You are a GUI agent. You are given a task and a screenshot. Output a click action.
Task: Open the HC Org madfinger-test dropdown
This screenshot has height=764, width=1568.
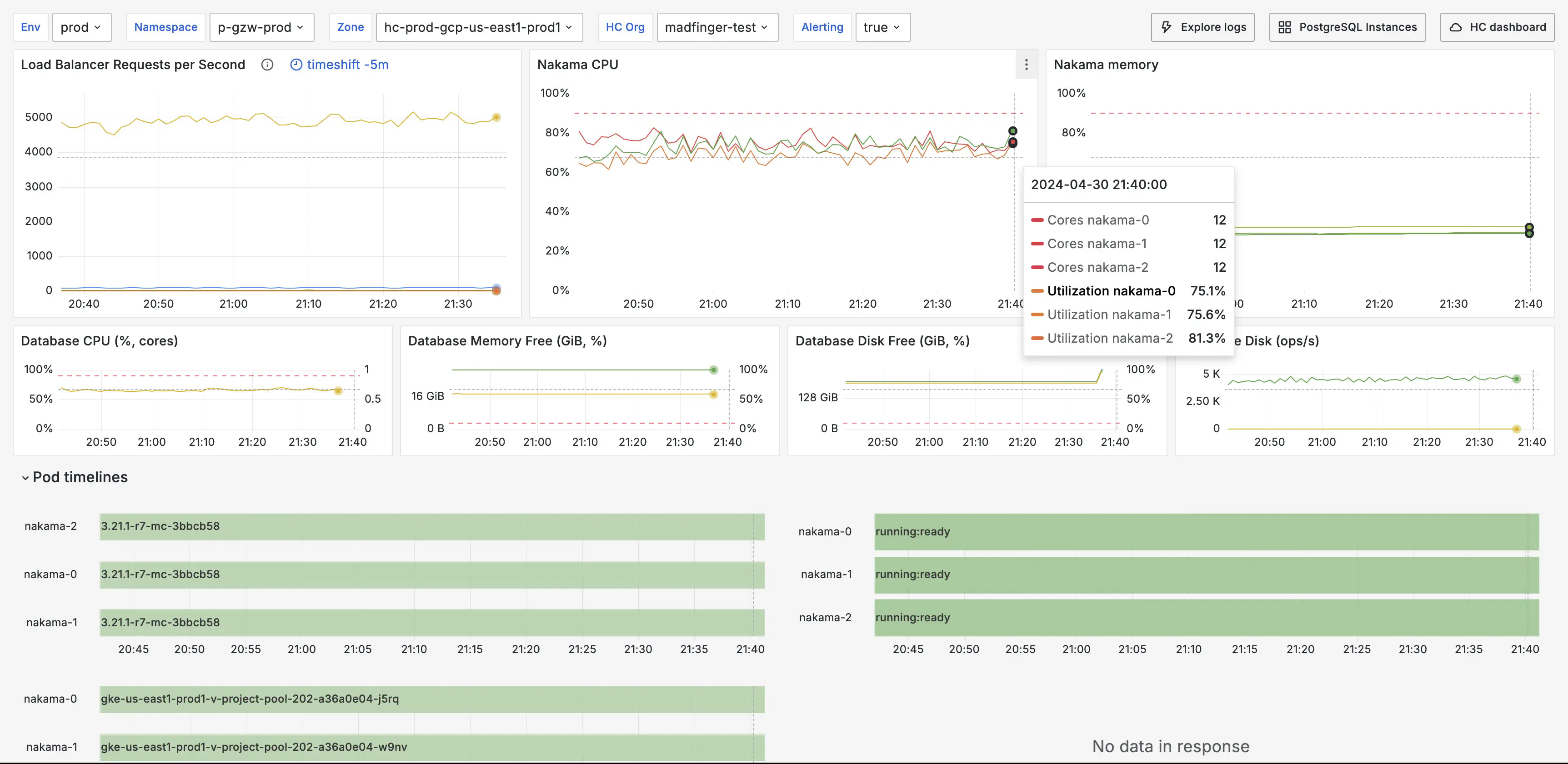(x=717, y=27)
